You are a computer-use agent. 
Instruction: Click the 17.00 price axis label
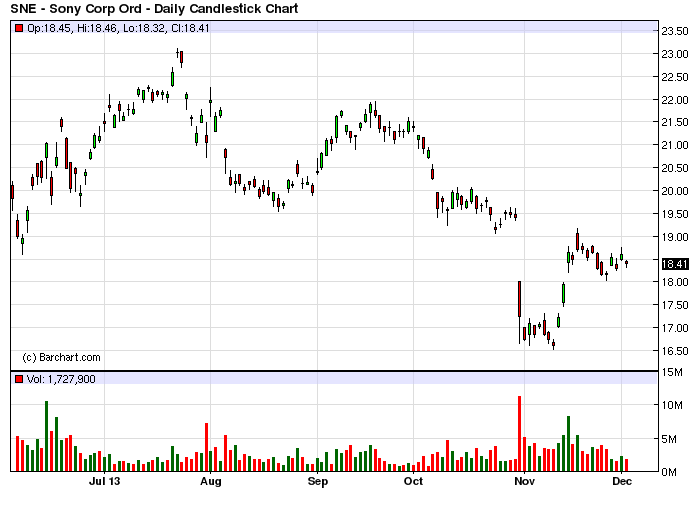point(675,328)
